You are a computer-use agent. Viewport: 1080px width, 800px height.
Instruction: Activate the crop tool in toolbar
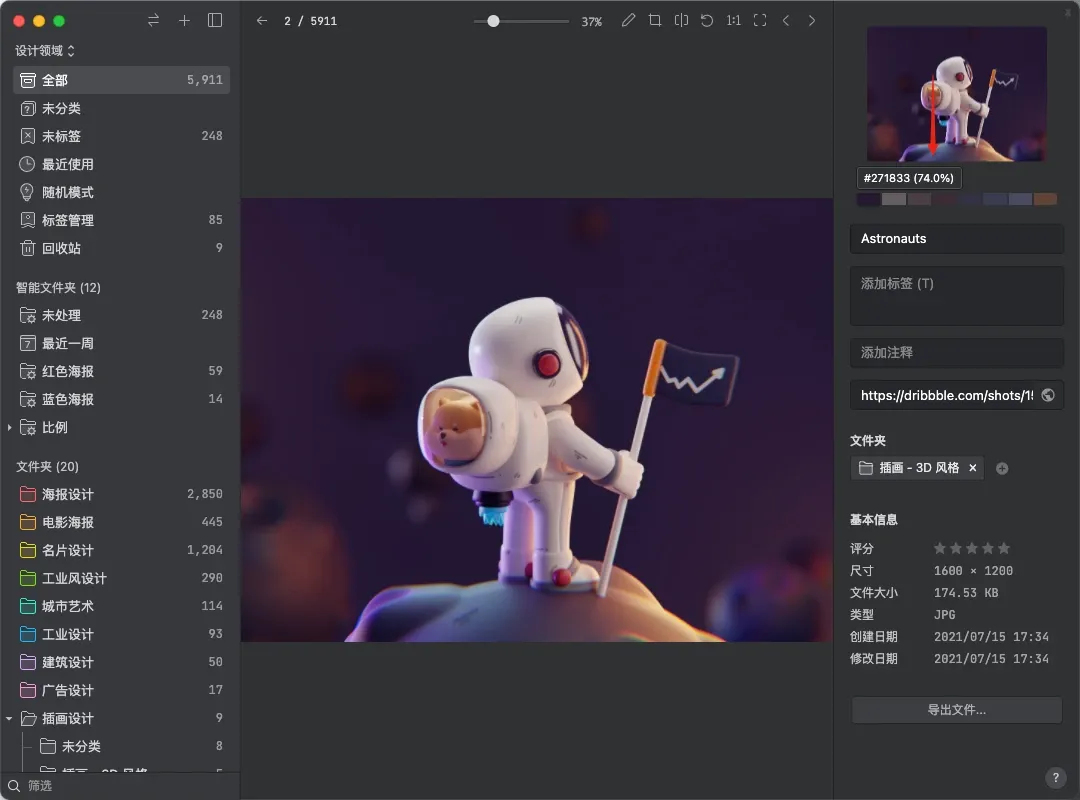655,21
